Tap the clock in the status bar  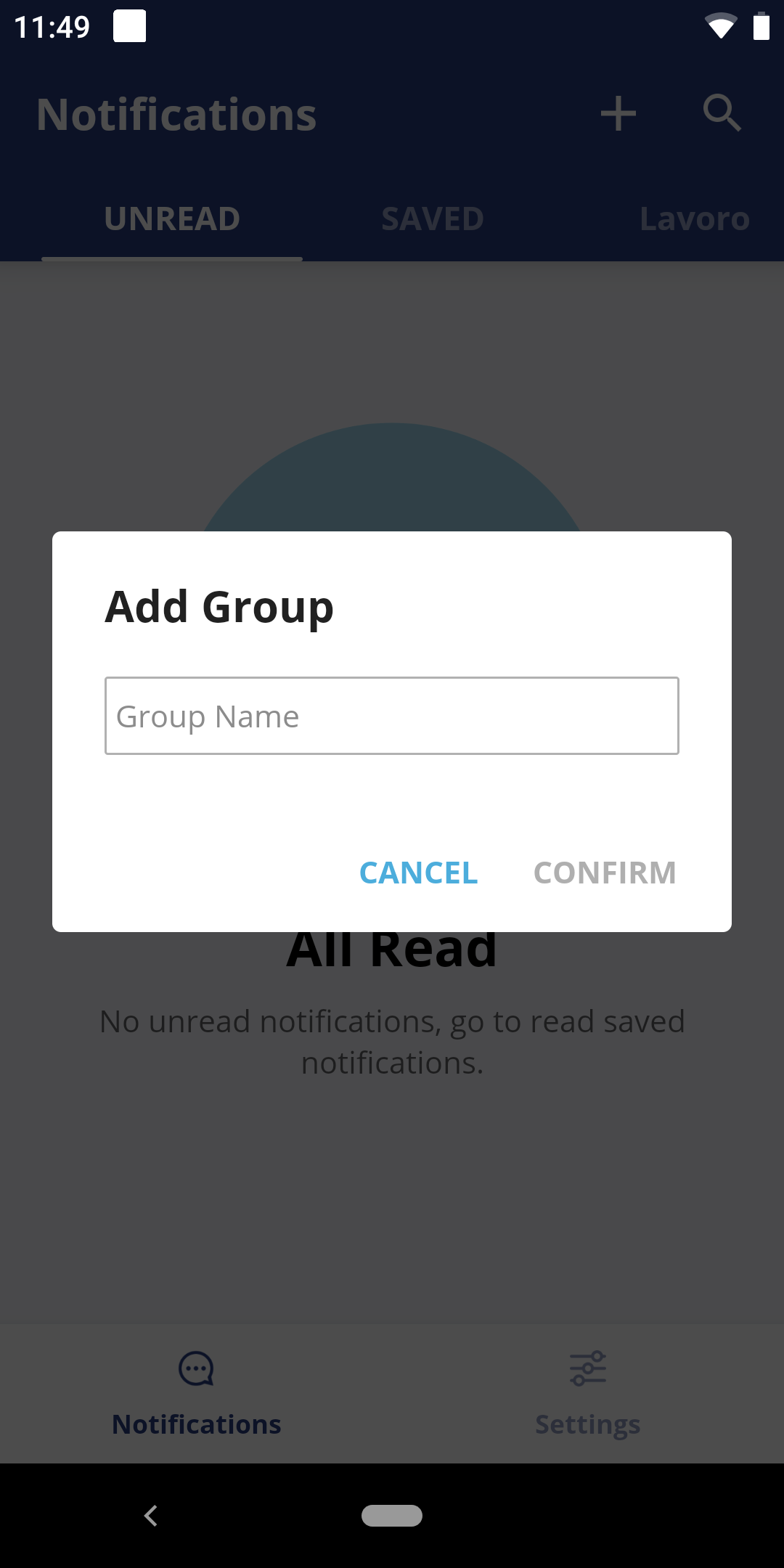click(x=52, y=27)
